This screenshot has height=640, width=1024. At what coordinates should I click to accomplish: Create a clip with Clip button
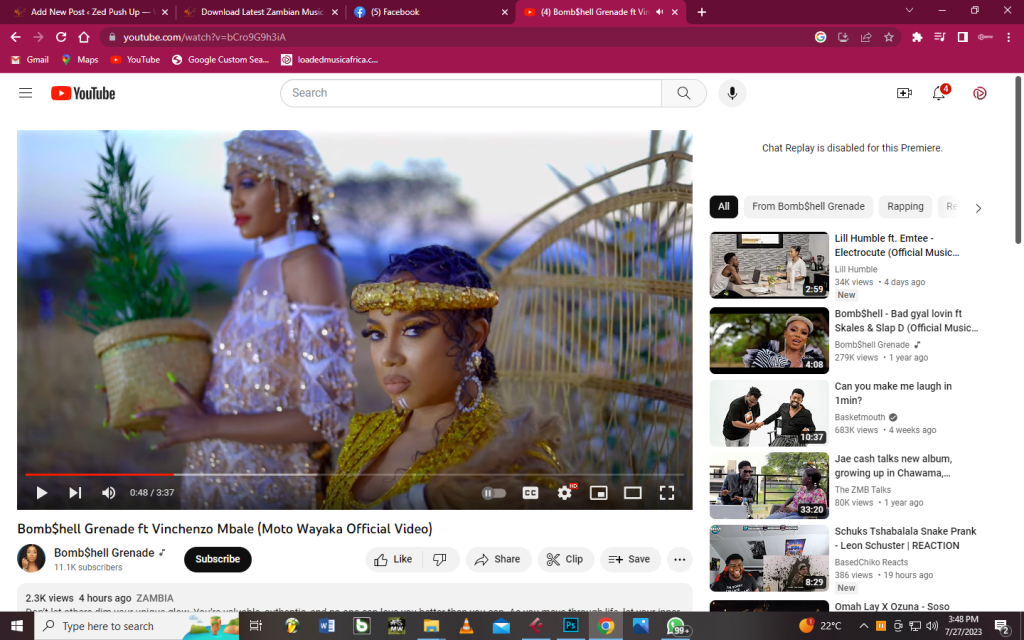point(566,559)
